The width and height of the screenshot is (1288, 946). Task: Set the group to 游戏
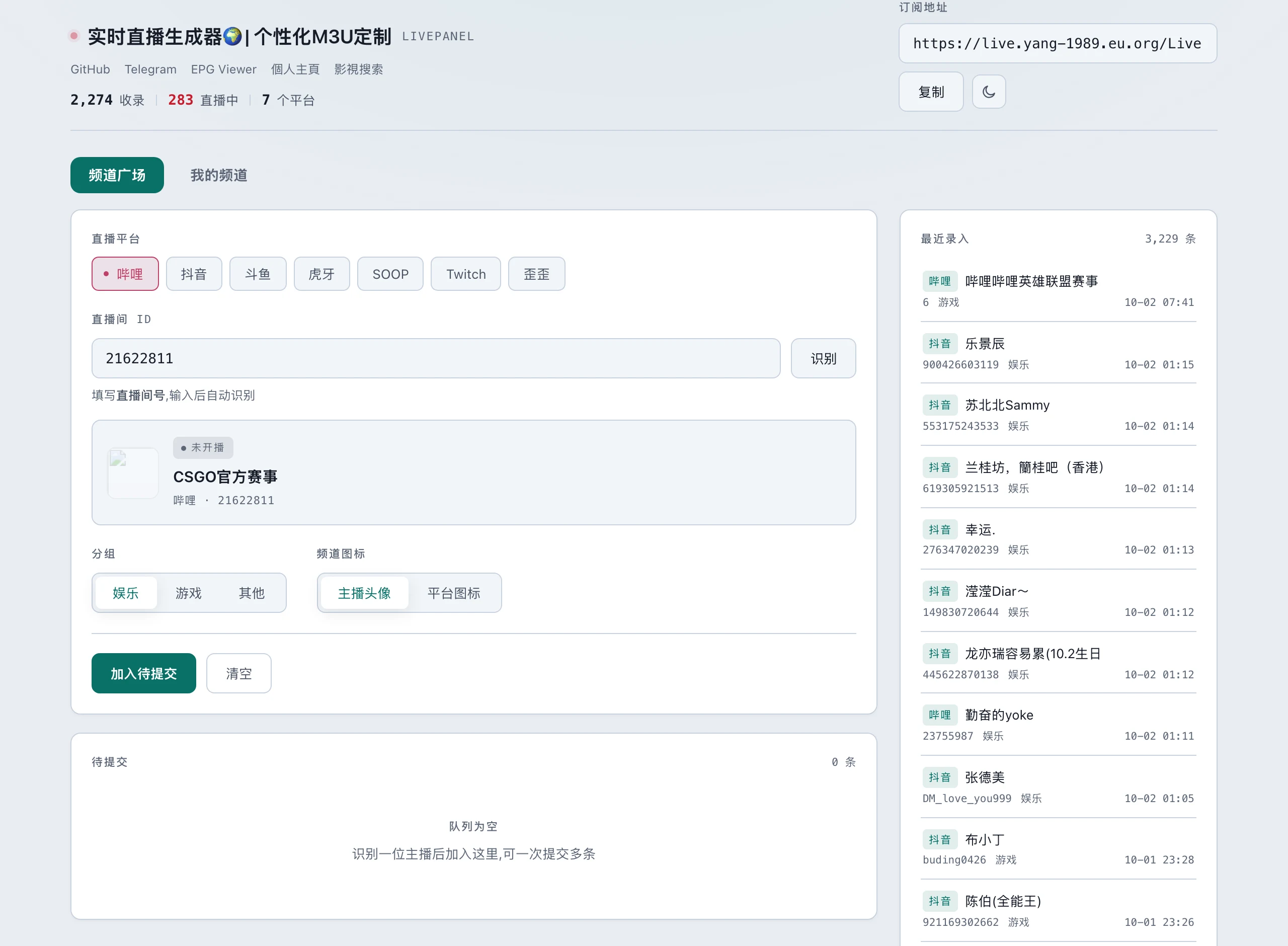click(x=188, y=593)
